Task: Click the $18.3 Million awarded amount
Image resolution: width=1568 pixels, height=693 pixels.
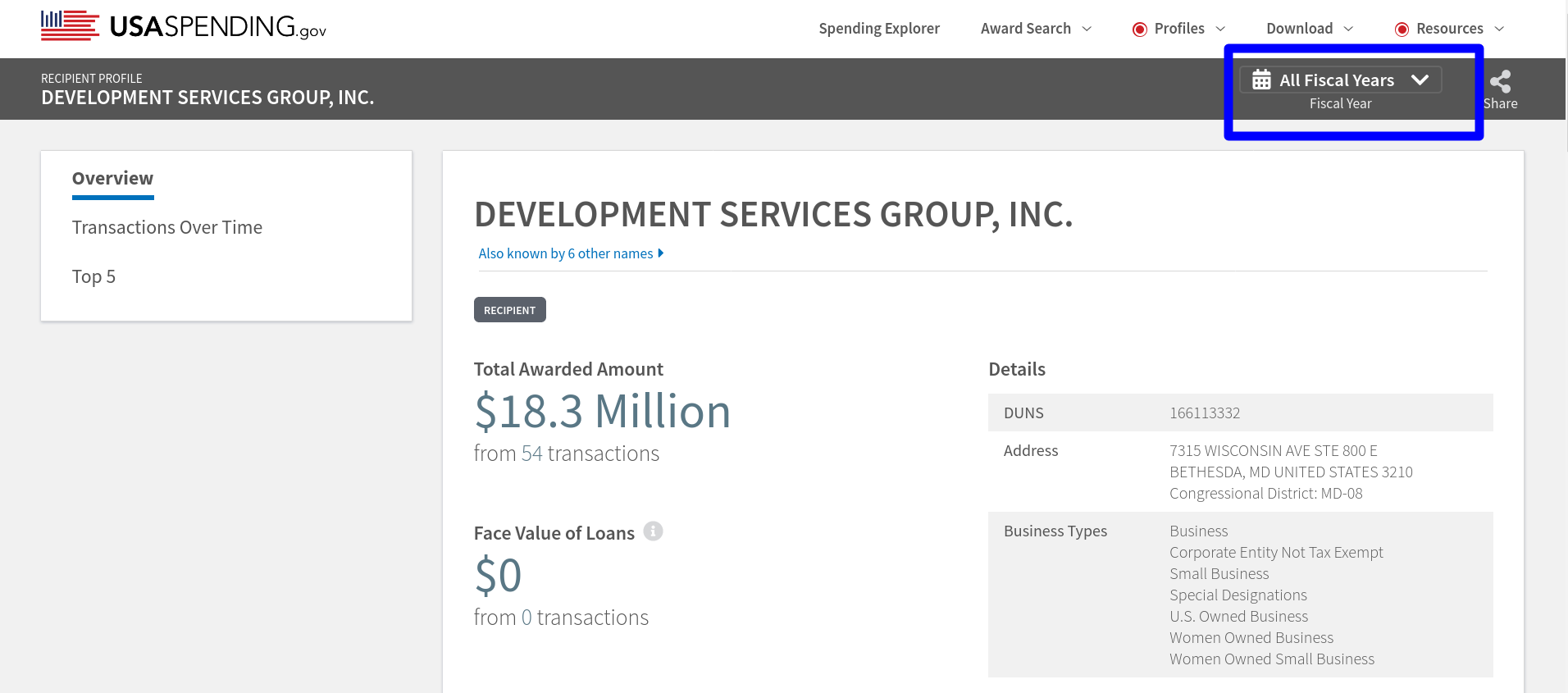Action: tap(602, 411)
